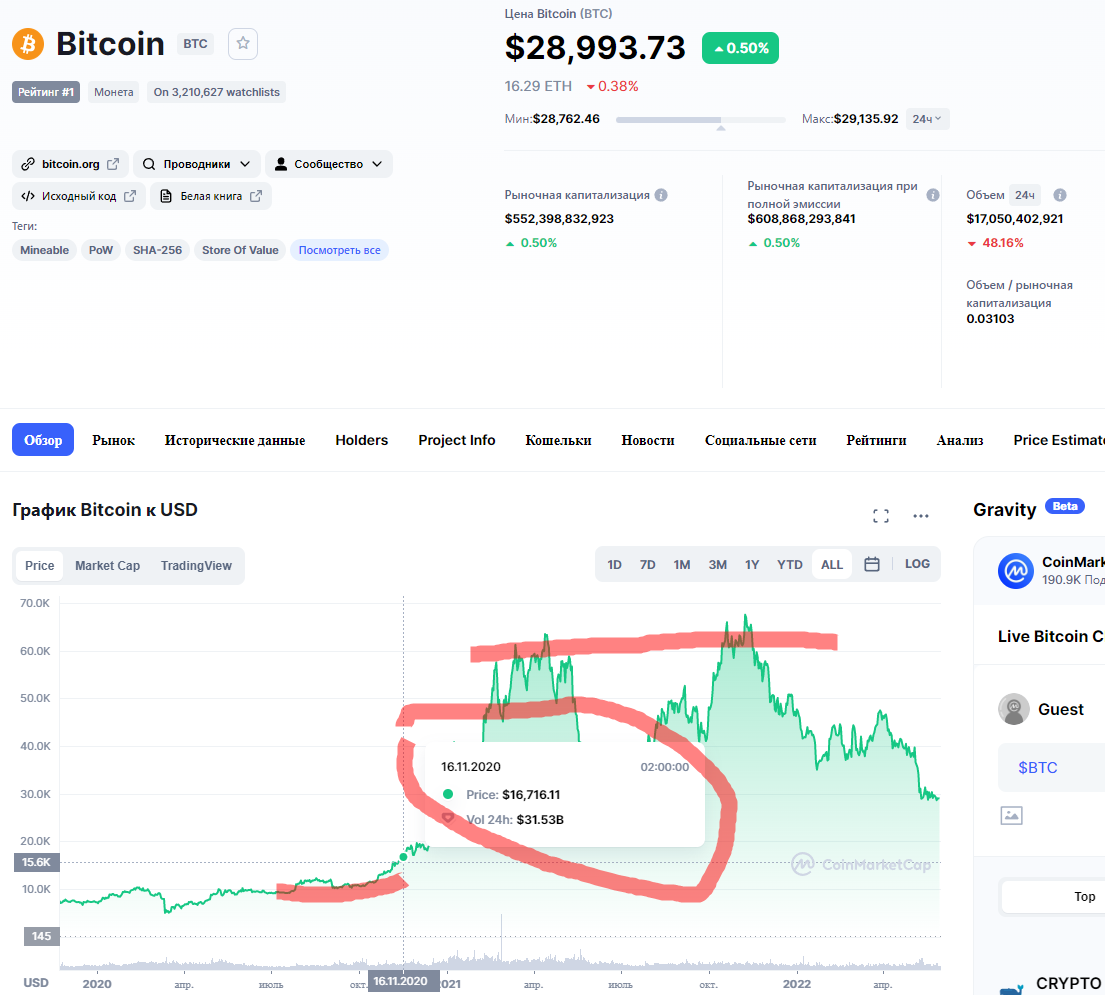Expand the Сообщество dropdown
This screenshot has width=1105, height=995.
tap(329, 164)
